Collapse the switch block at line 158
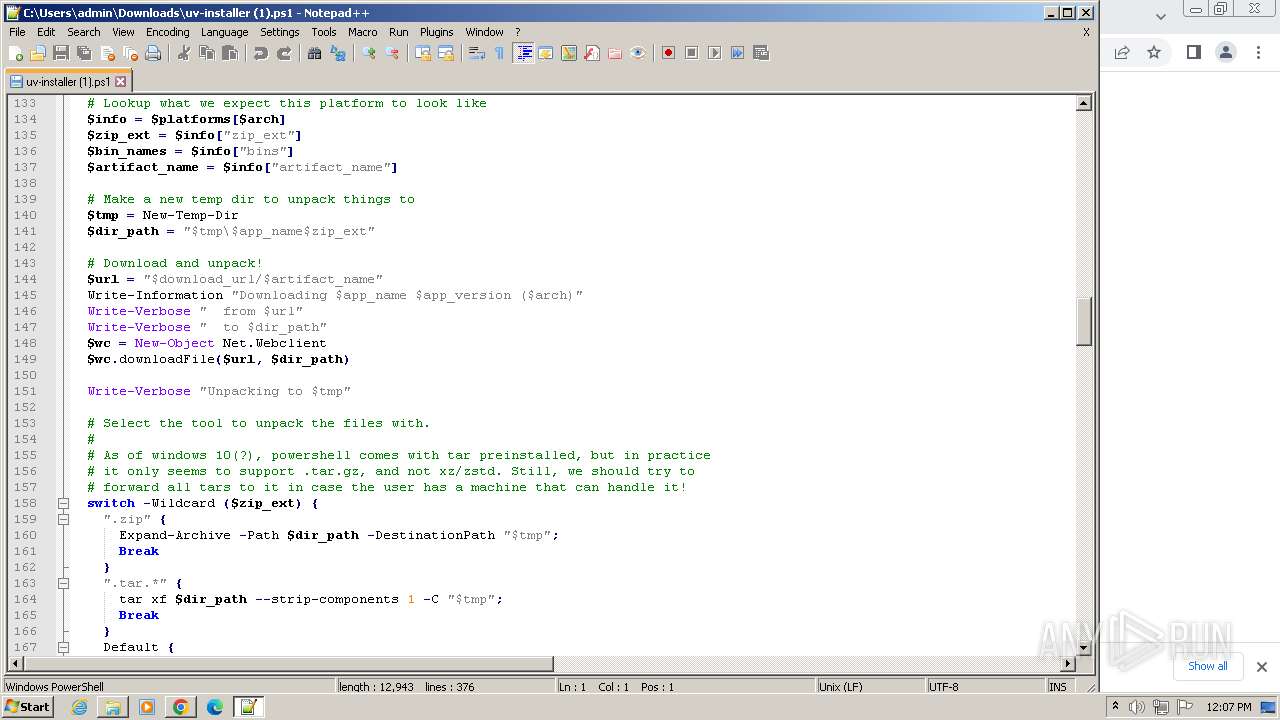 coord(63,503)
